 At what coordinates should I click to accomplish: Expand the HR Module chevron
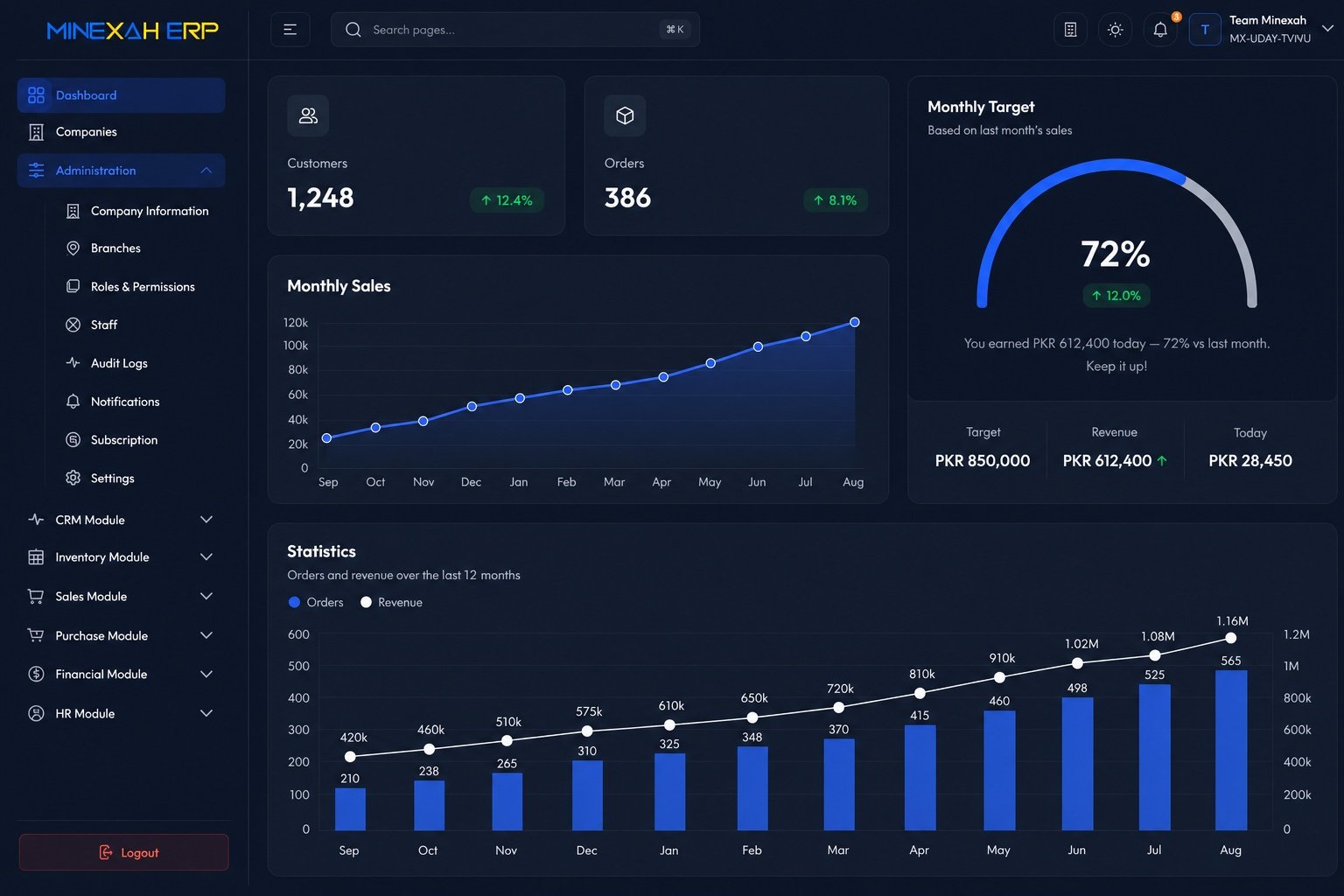206,713
